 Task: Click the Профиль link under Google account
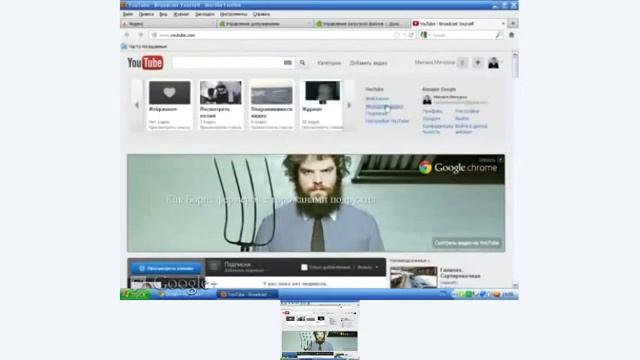[x=432, y=111]
